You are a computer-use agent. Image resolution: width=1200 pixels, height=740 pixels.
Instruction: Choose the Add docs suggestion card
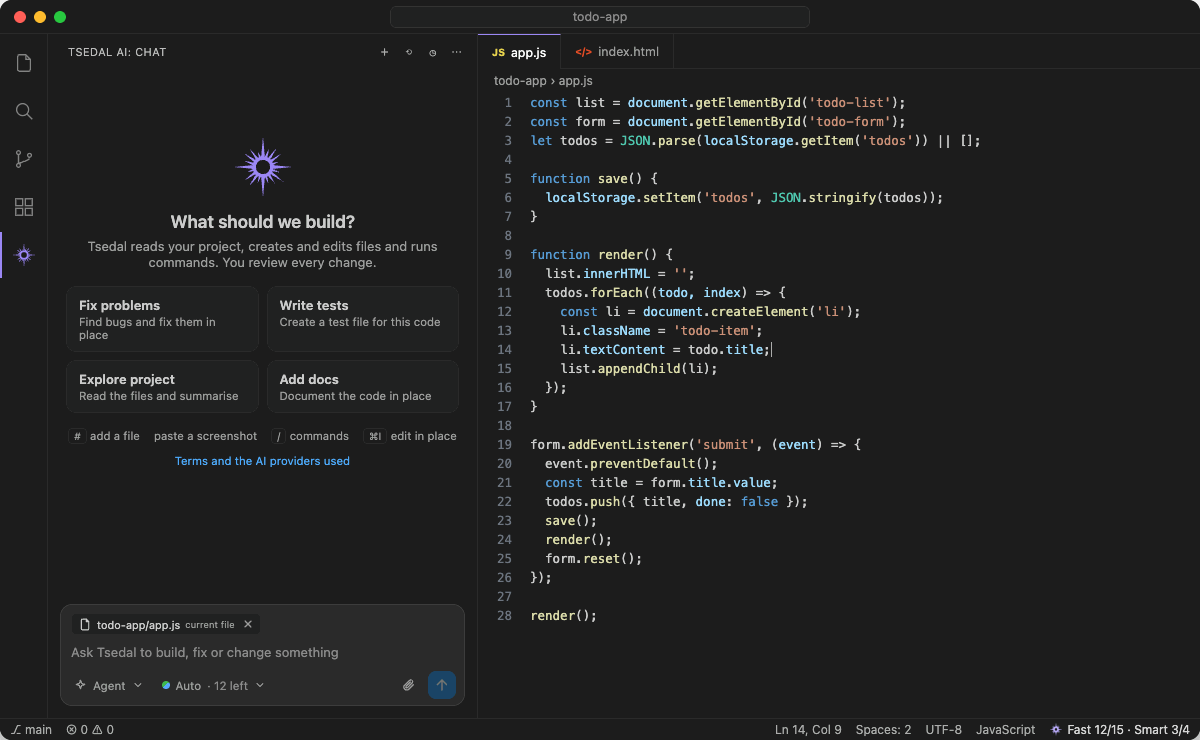coord(363,387)
